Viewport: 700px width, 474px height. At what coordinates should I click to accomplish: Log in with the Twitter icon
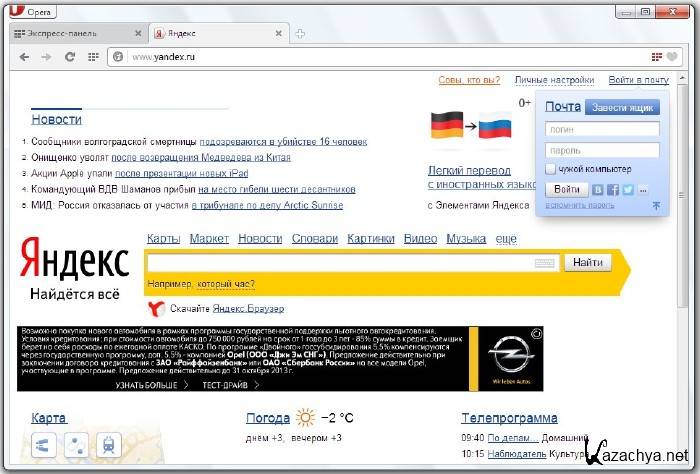[628, 189]
